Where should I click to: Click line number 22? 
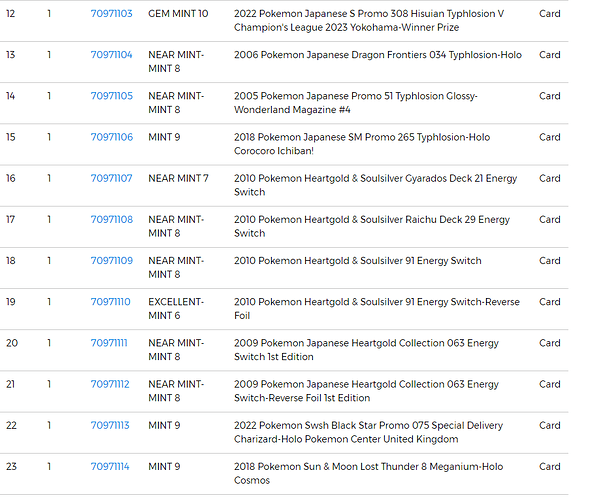[x=11, y=426]
